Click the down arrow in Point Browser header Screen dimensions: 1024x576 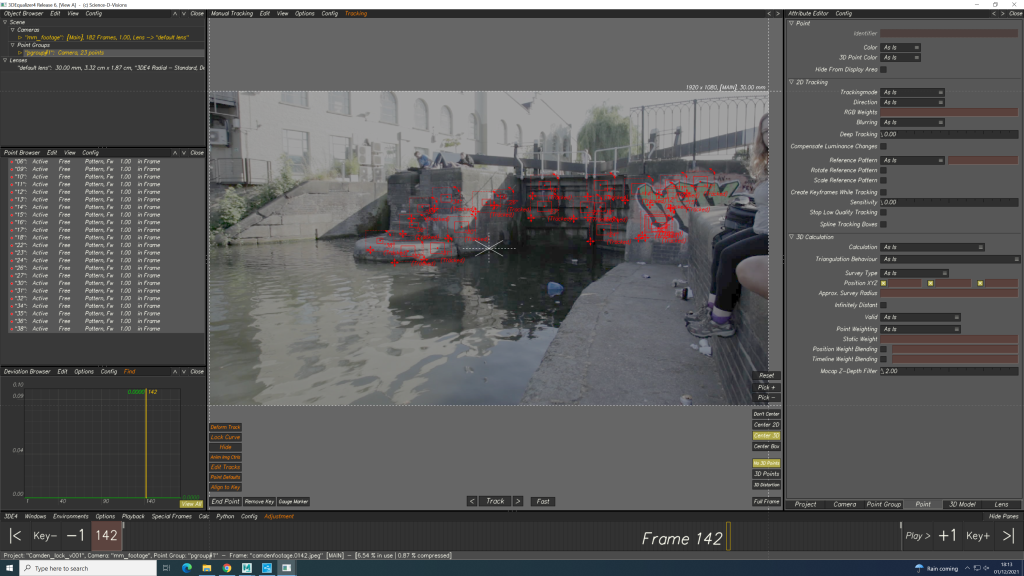coord(184,152)
